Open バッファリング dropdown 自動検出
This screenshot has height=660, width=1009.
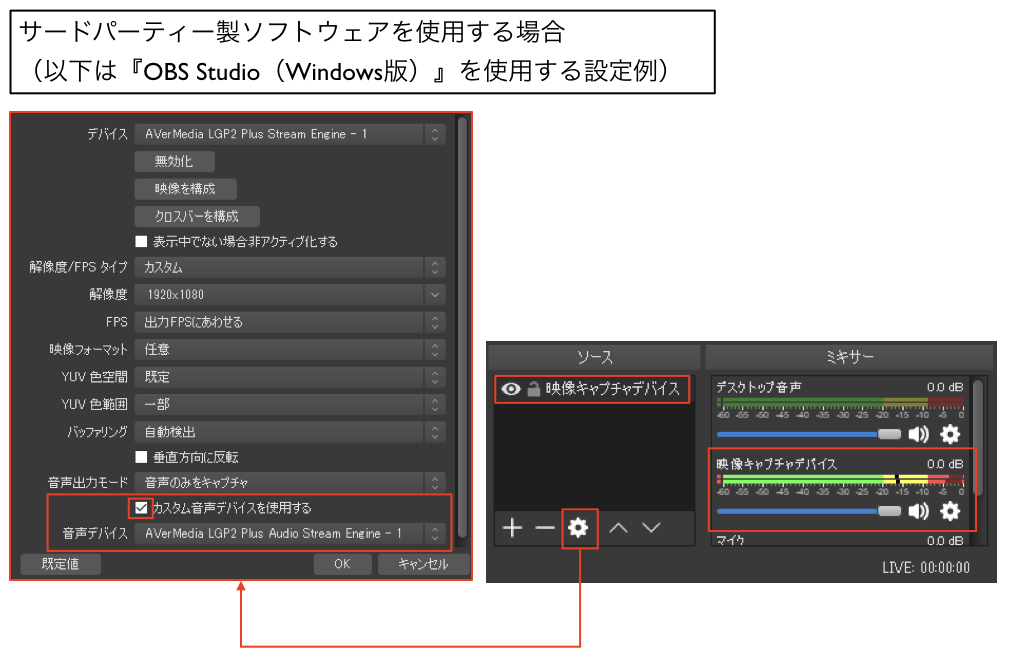pyautogui.click(x=290, y=432)
